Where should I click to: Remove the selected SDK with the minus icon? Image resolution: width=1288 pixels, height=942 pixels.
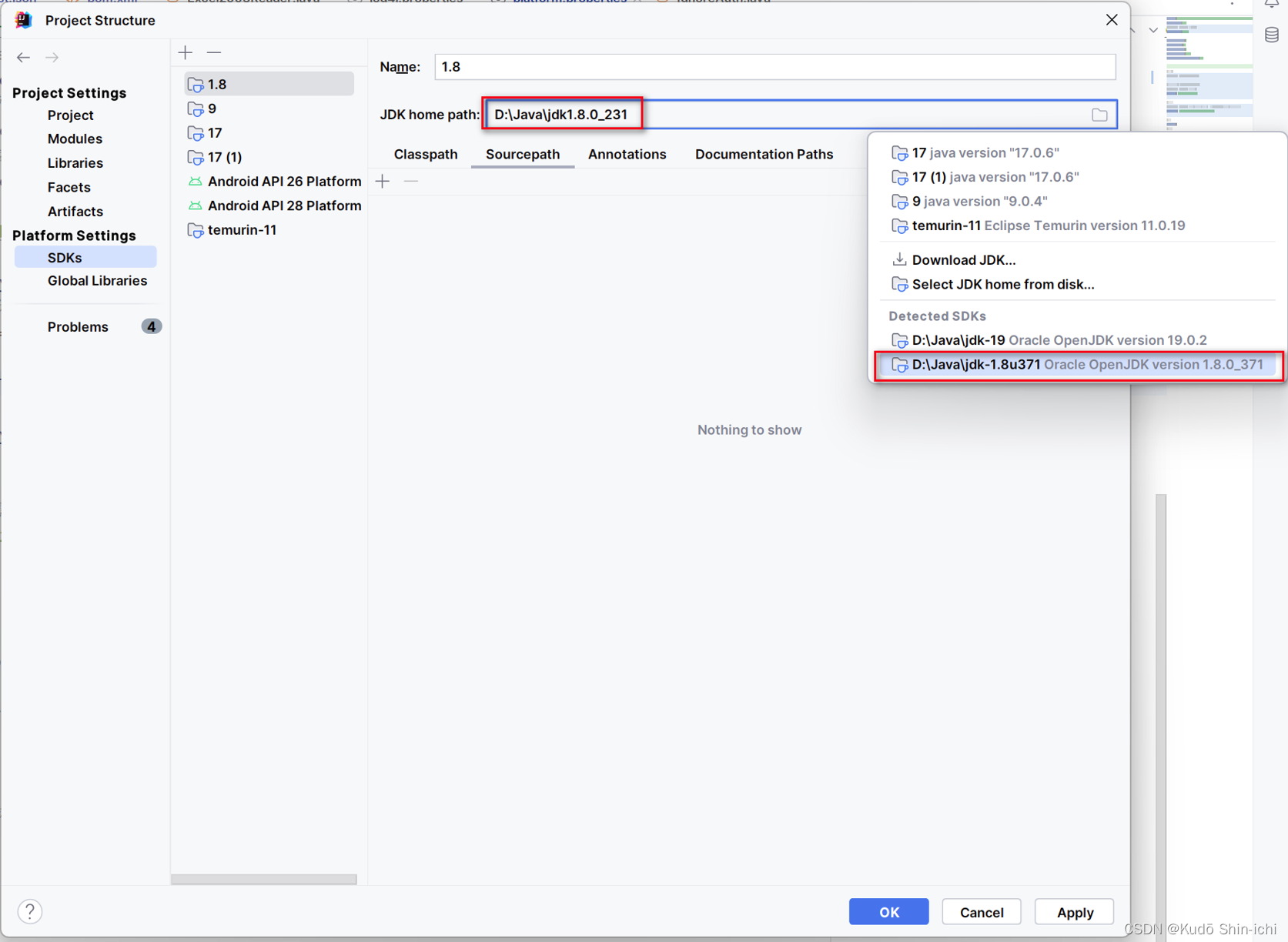click(214, 52)
